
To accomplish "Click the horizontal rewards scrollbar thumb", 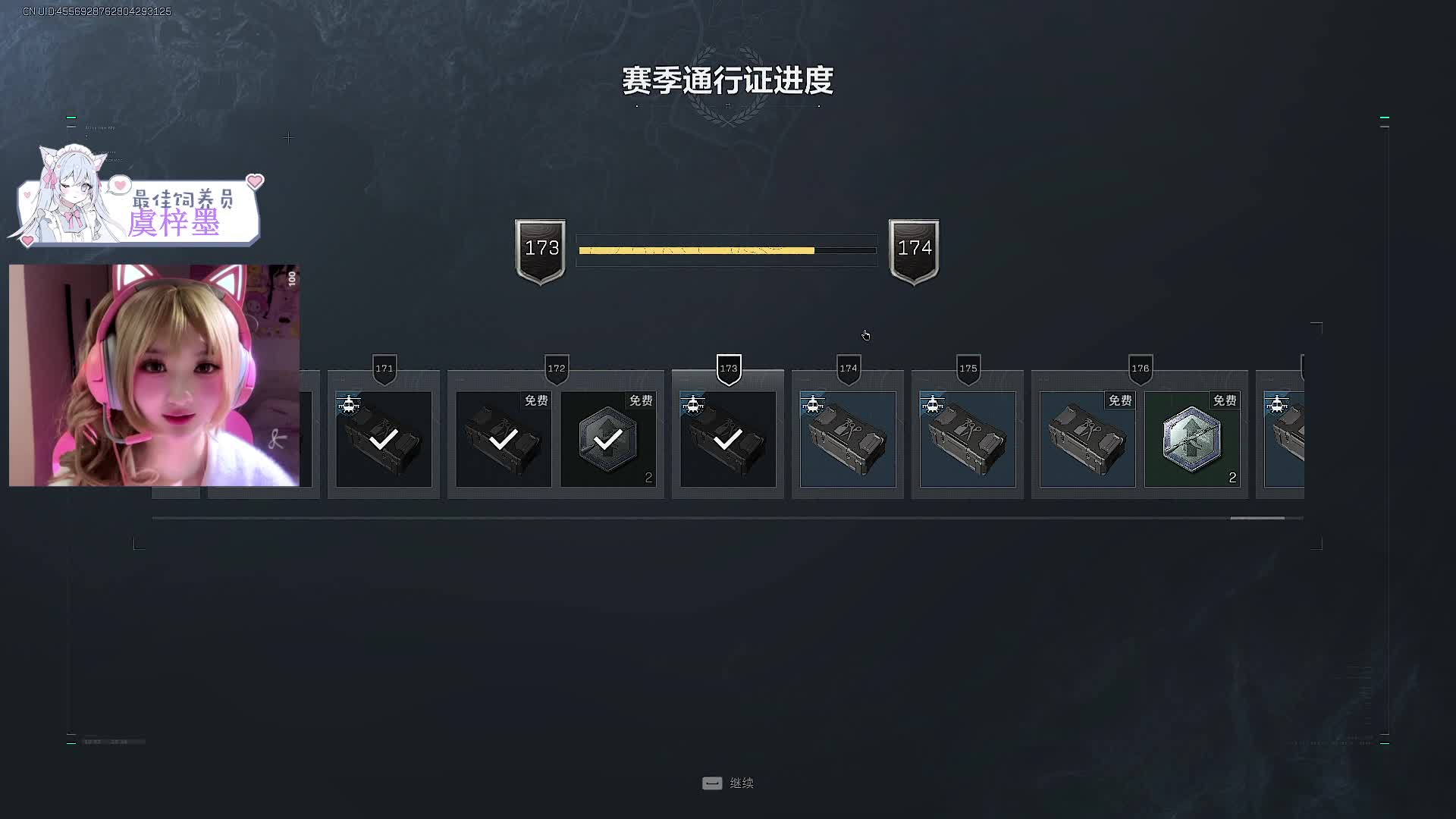I will (x=1257, y=518).
